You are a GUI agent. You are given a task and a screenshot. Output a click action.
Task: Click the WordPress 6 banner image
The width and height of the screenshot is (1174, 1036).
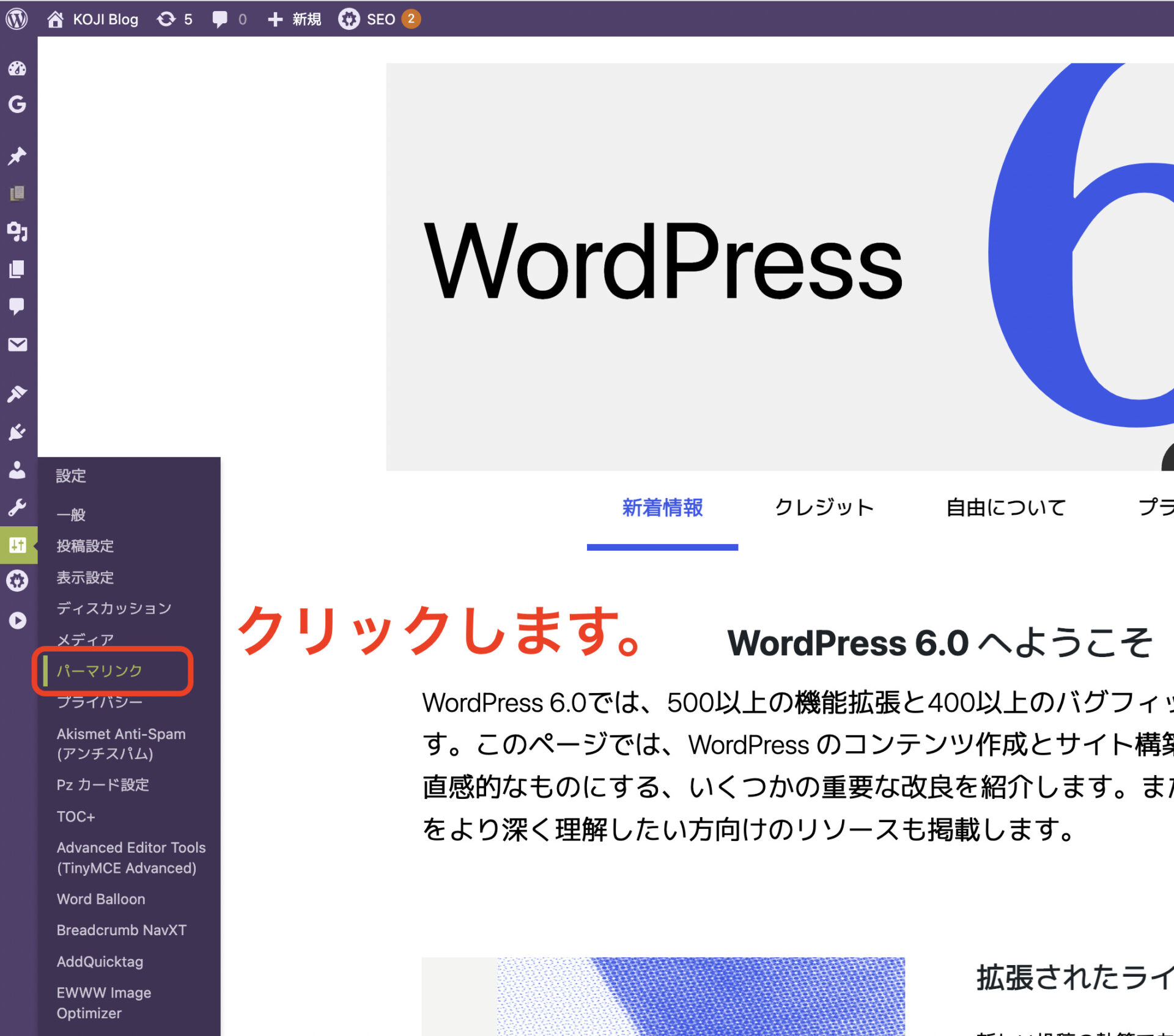tap(780, 267)
